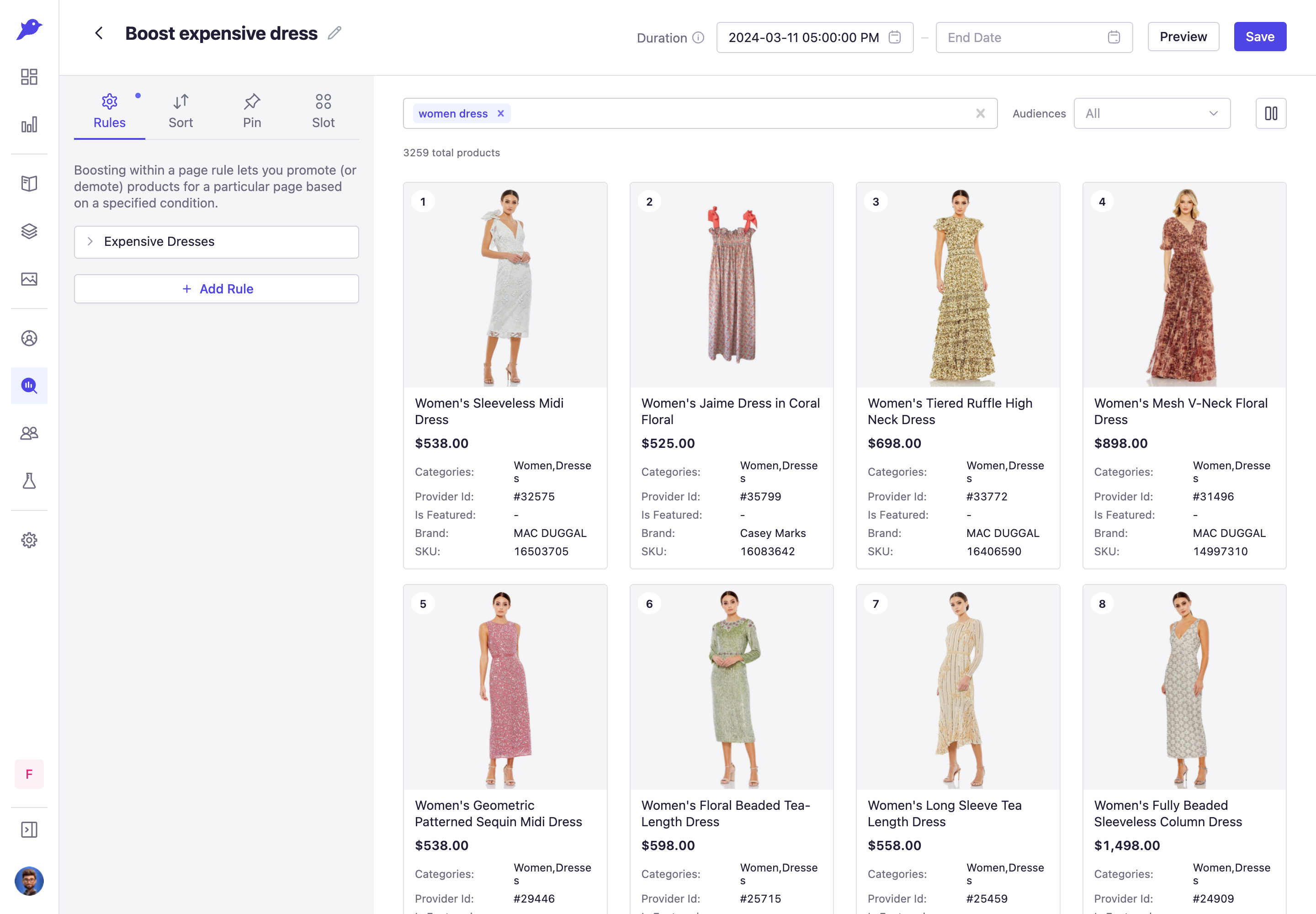
Task: Open the End Date calendar icon
Action: click(x=1114, y=37)
